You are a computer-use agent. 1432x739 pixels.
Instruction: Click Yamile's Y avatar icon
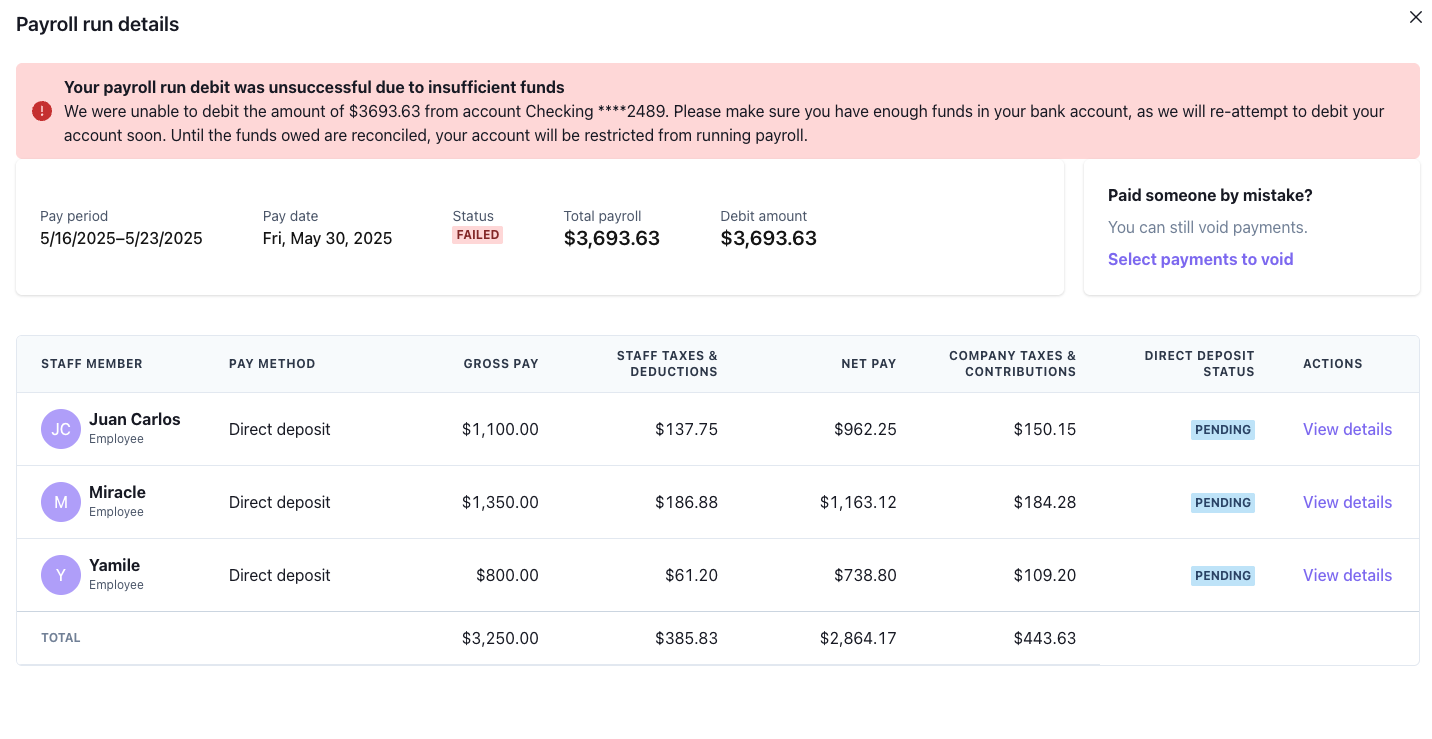coord(61,575)
